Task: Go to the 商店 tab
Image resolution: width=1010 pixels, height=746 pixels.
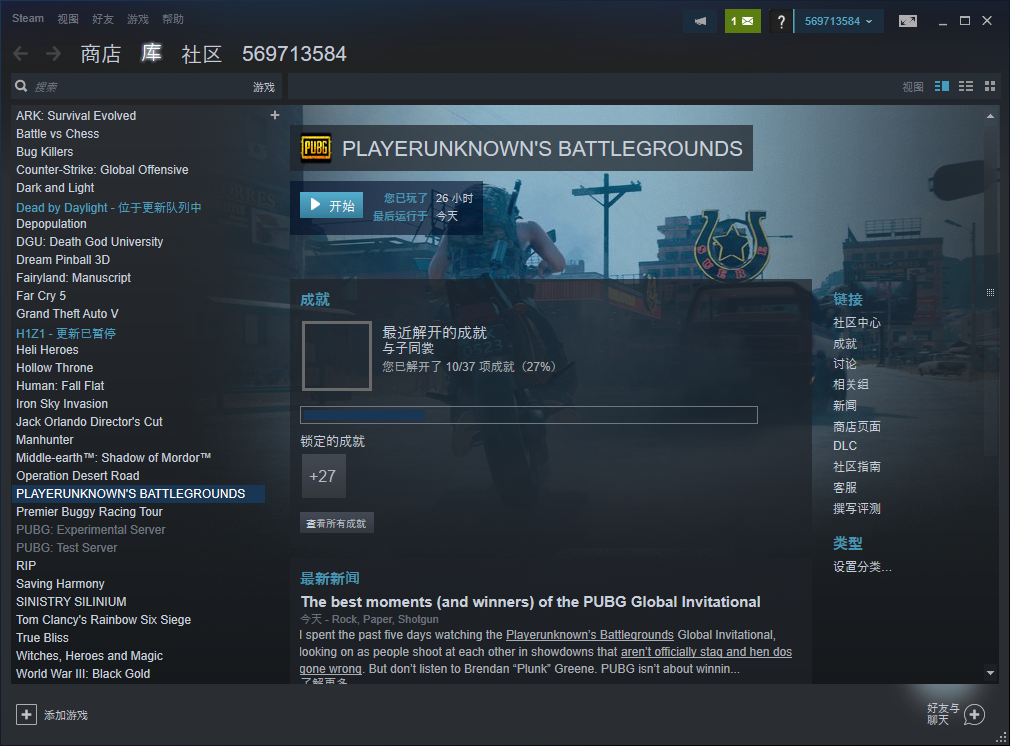Action: (x=100, y=54)
